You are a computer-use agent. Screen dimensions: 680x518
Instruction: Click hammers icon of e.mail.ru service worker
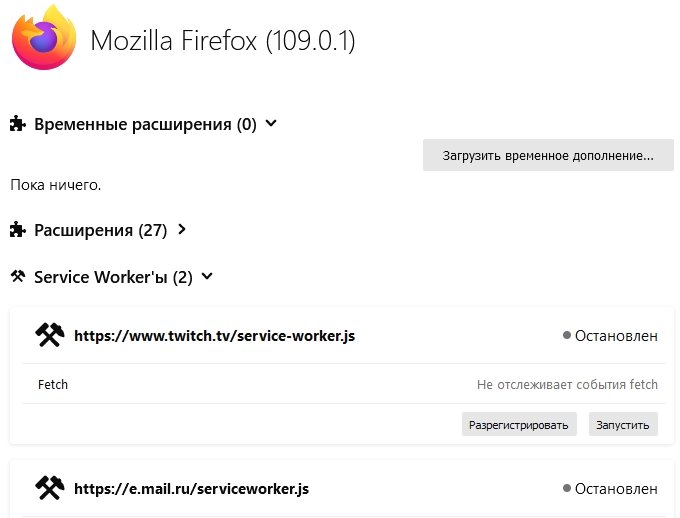pos(49,488)
